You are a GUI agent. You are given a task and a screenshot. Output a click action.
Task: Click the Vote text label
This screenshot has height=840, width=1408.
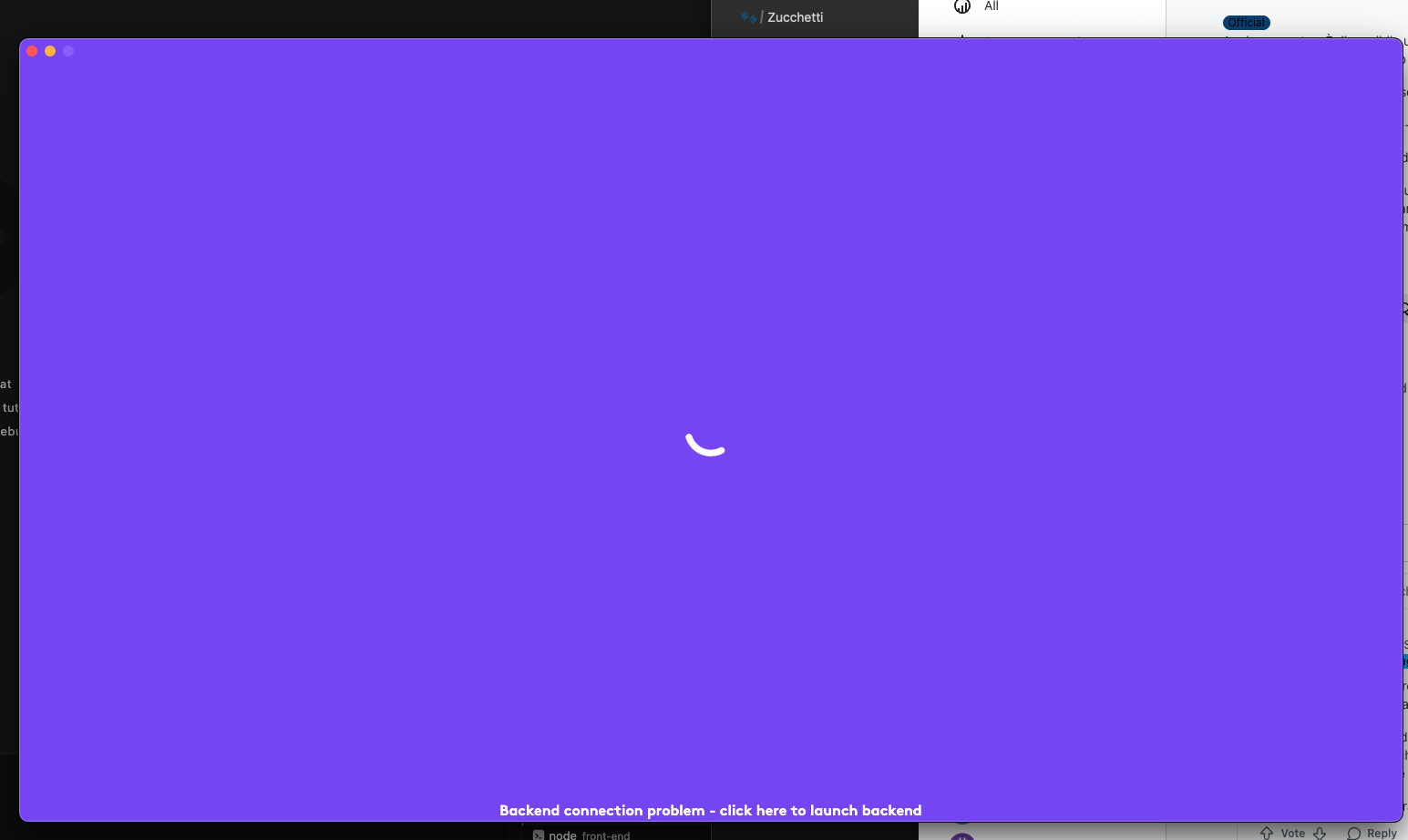coord(1292,834)
